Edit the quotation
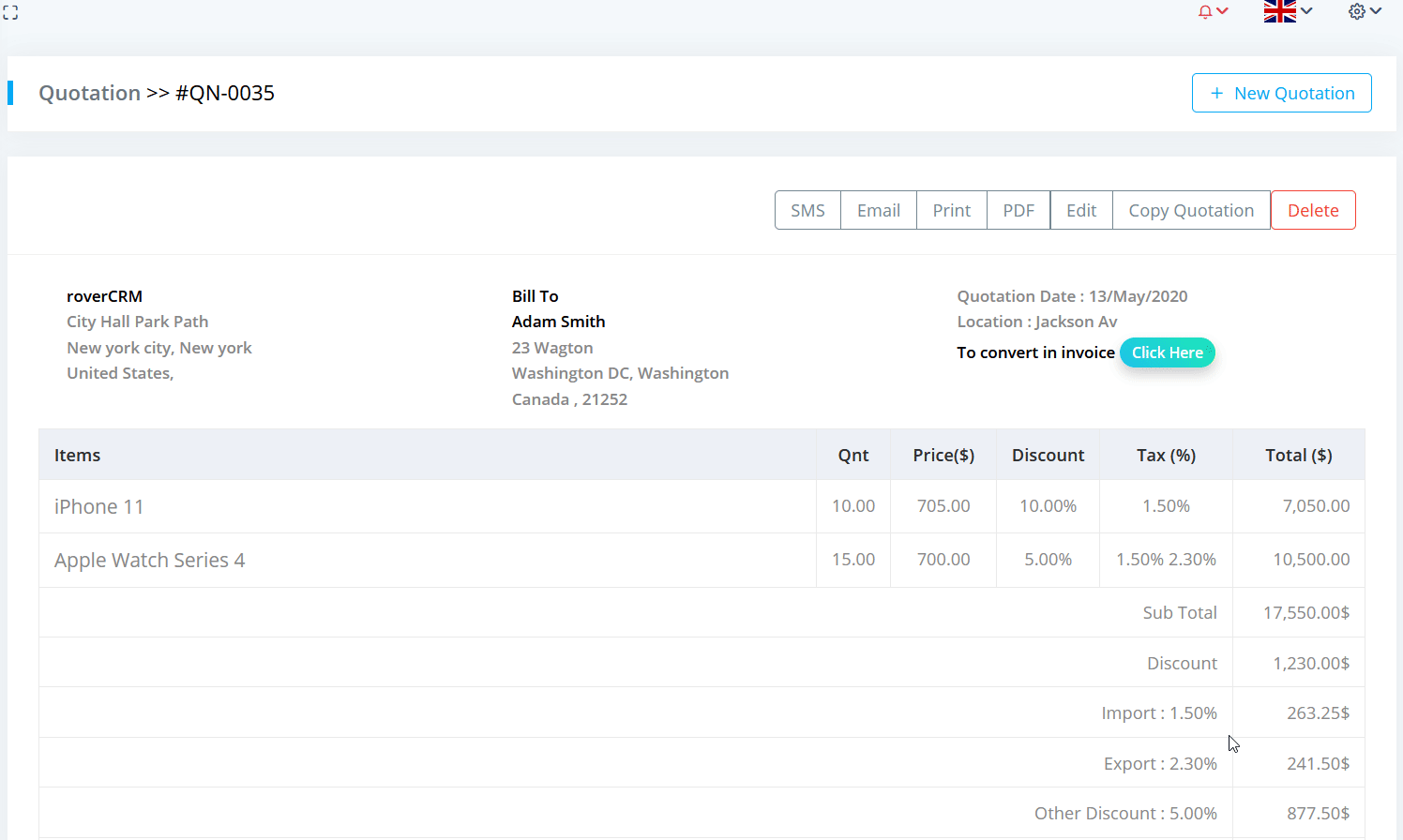This screenshot has height=840, width=1403. click(1081, 210)
